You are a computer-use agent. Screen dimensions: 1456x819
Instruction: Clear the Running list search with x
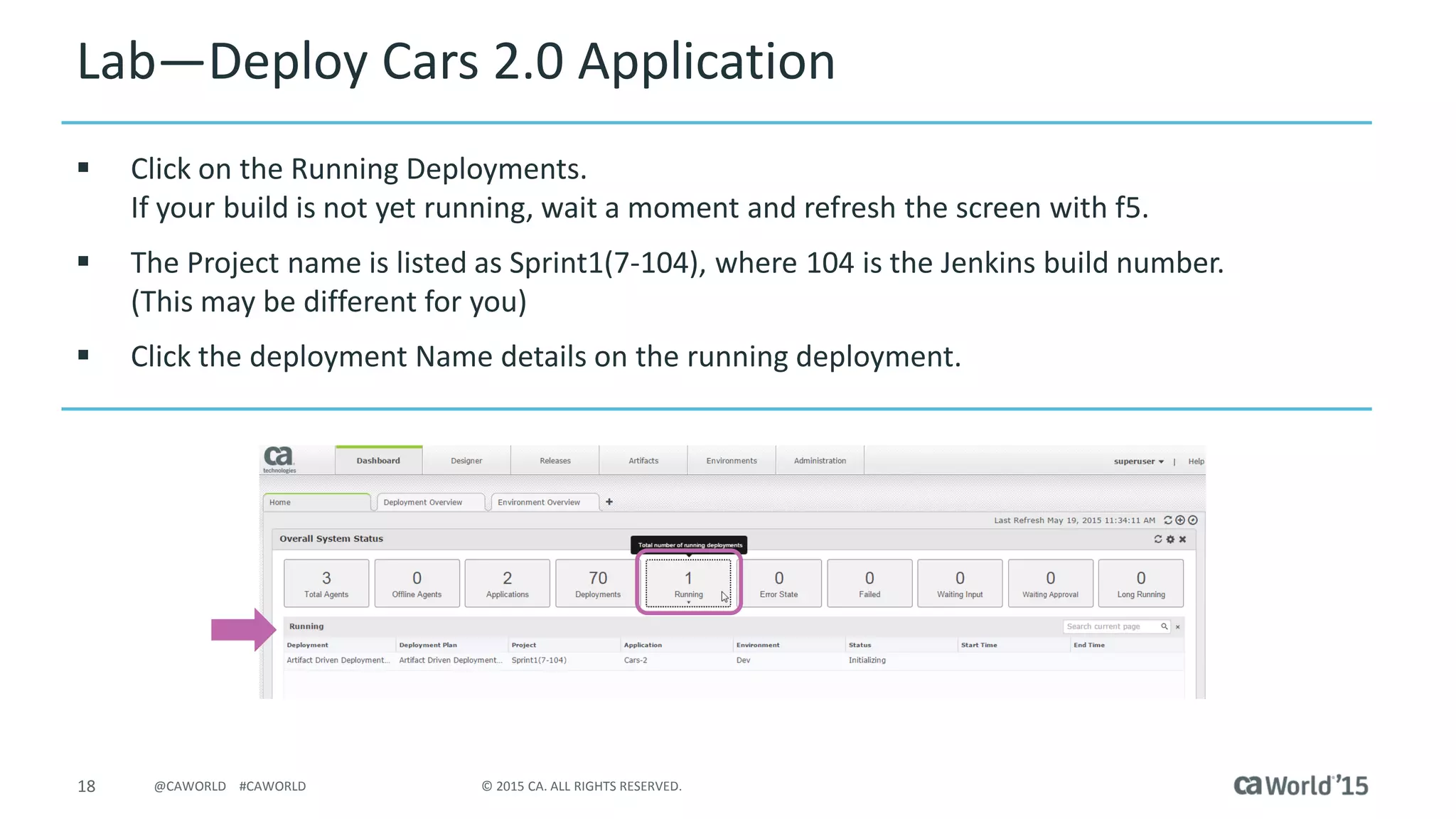point(1177,627)
